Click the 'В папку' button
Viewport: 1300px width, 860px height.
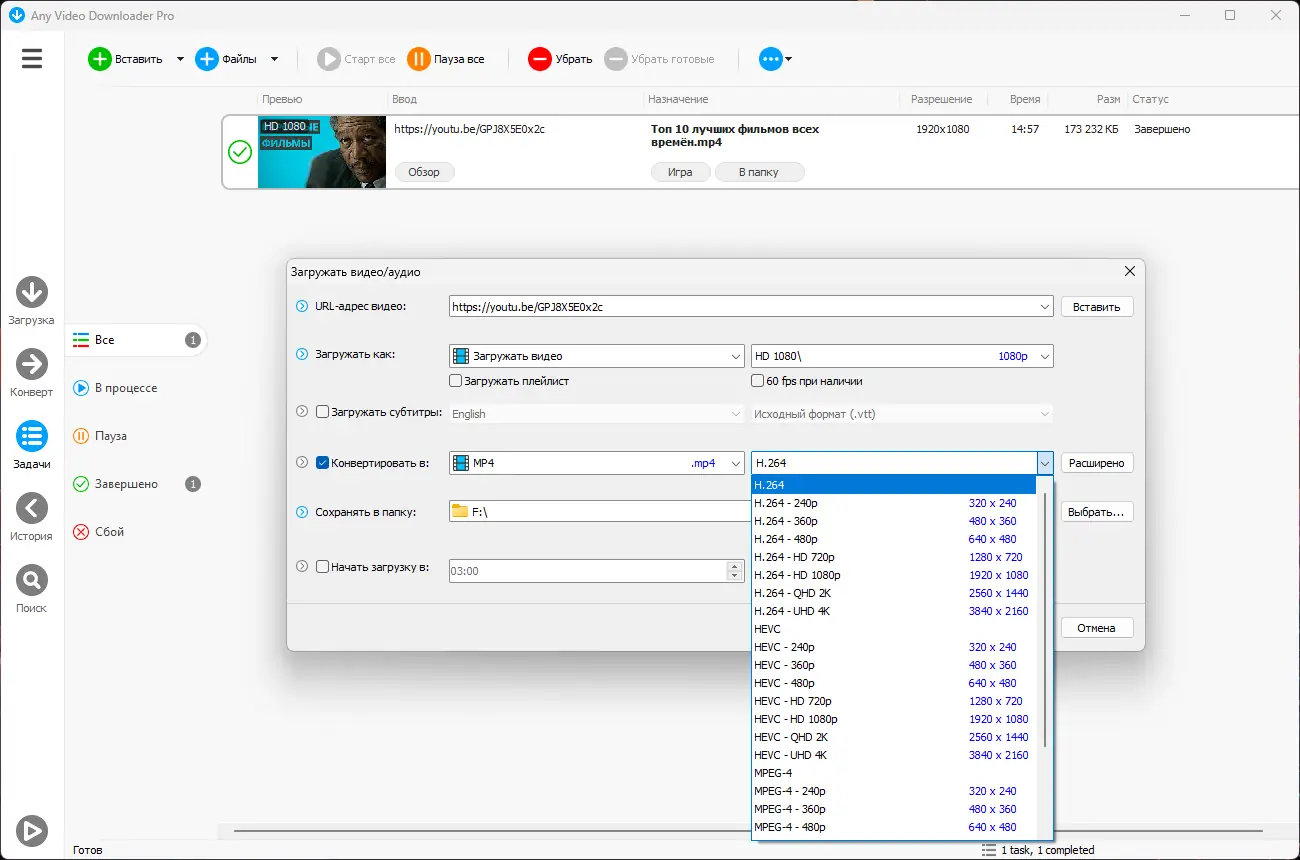pos(759,172)
